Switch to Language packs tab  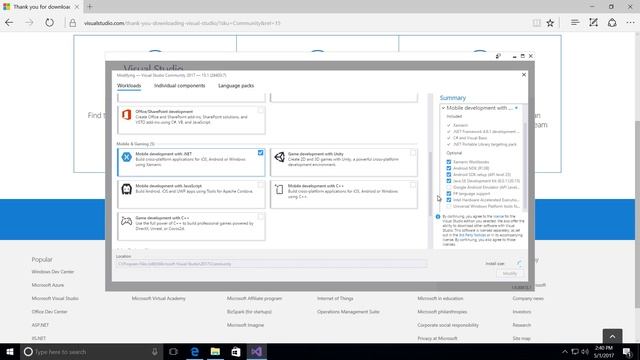click(x=236, y=86)
